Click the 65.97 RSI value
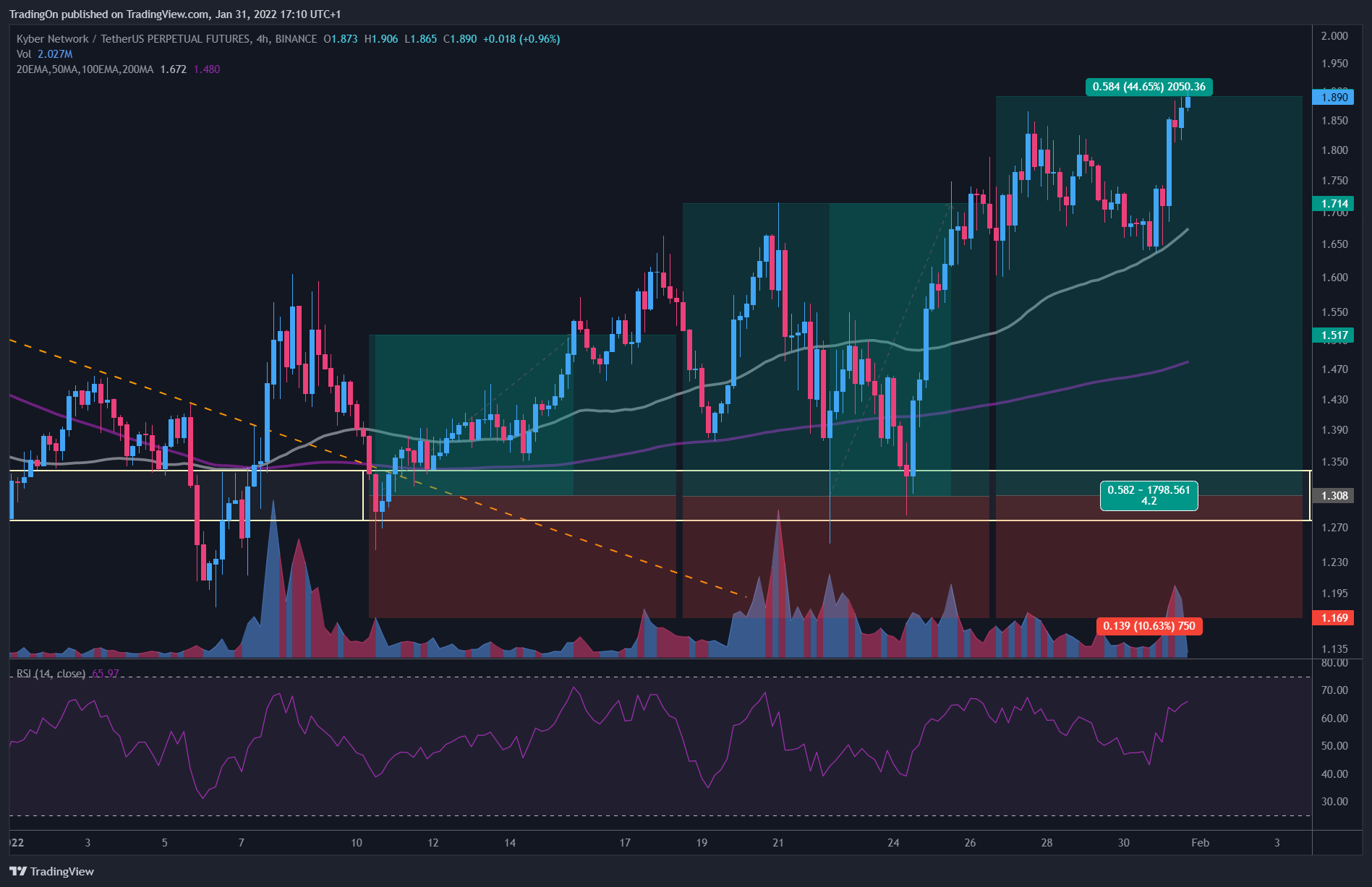The image size is (1372, 887). [106, 673]
